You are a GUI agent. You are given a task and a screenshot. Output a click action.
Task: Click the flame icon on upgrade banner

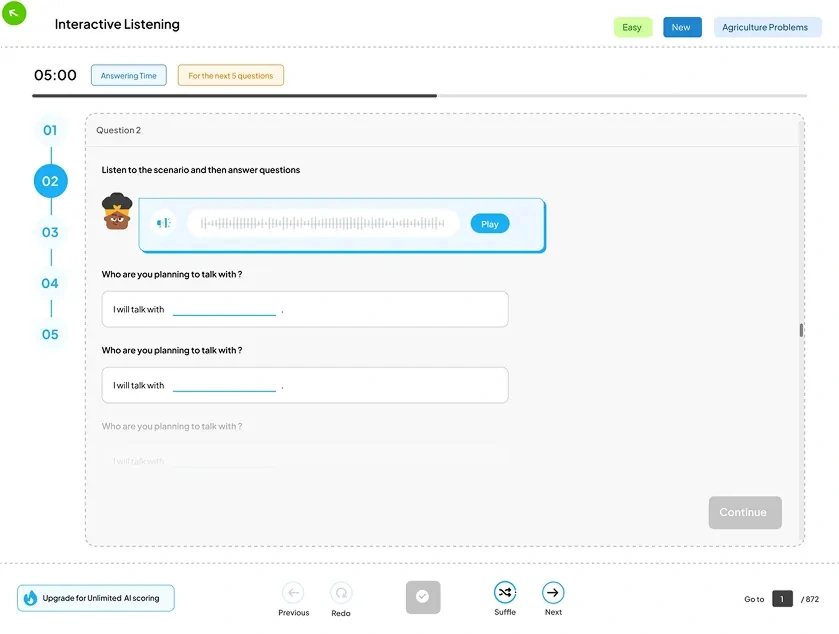[30, 598]
